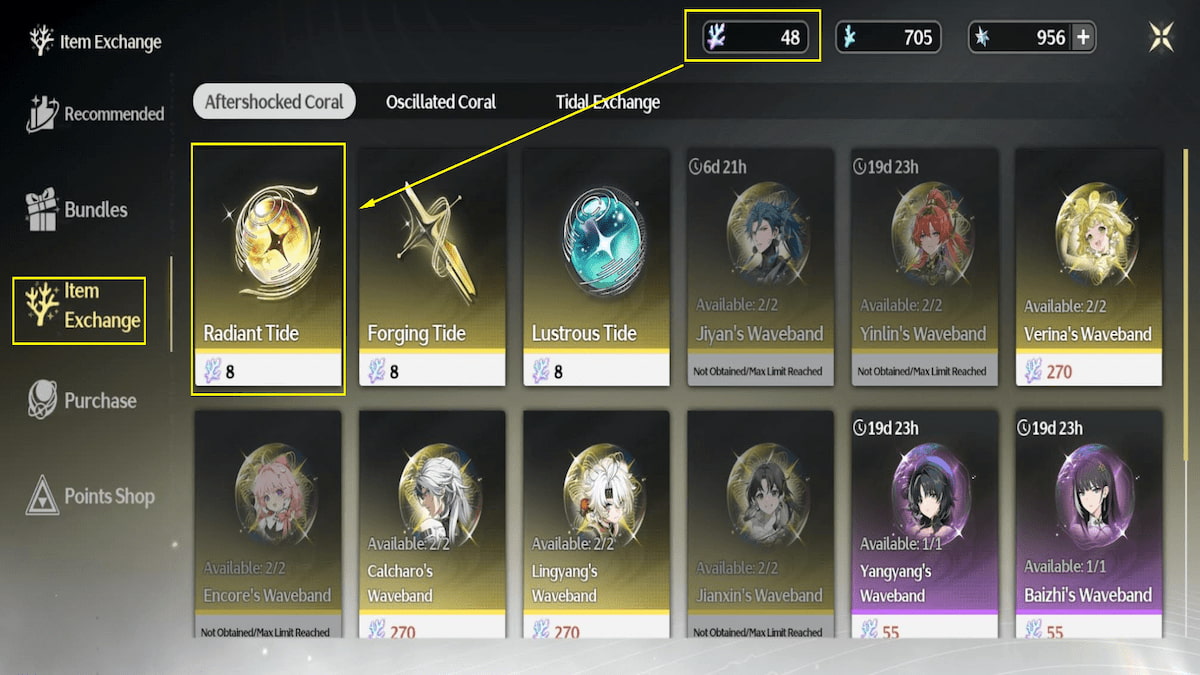Choose Yangyang's Waveband purple card
1200x675 pixels.
[x=925, y=525]
